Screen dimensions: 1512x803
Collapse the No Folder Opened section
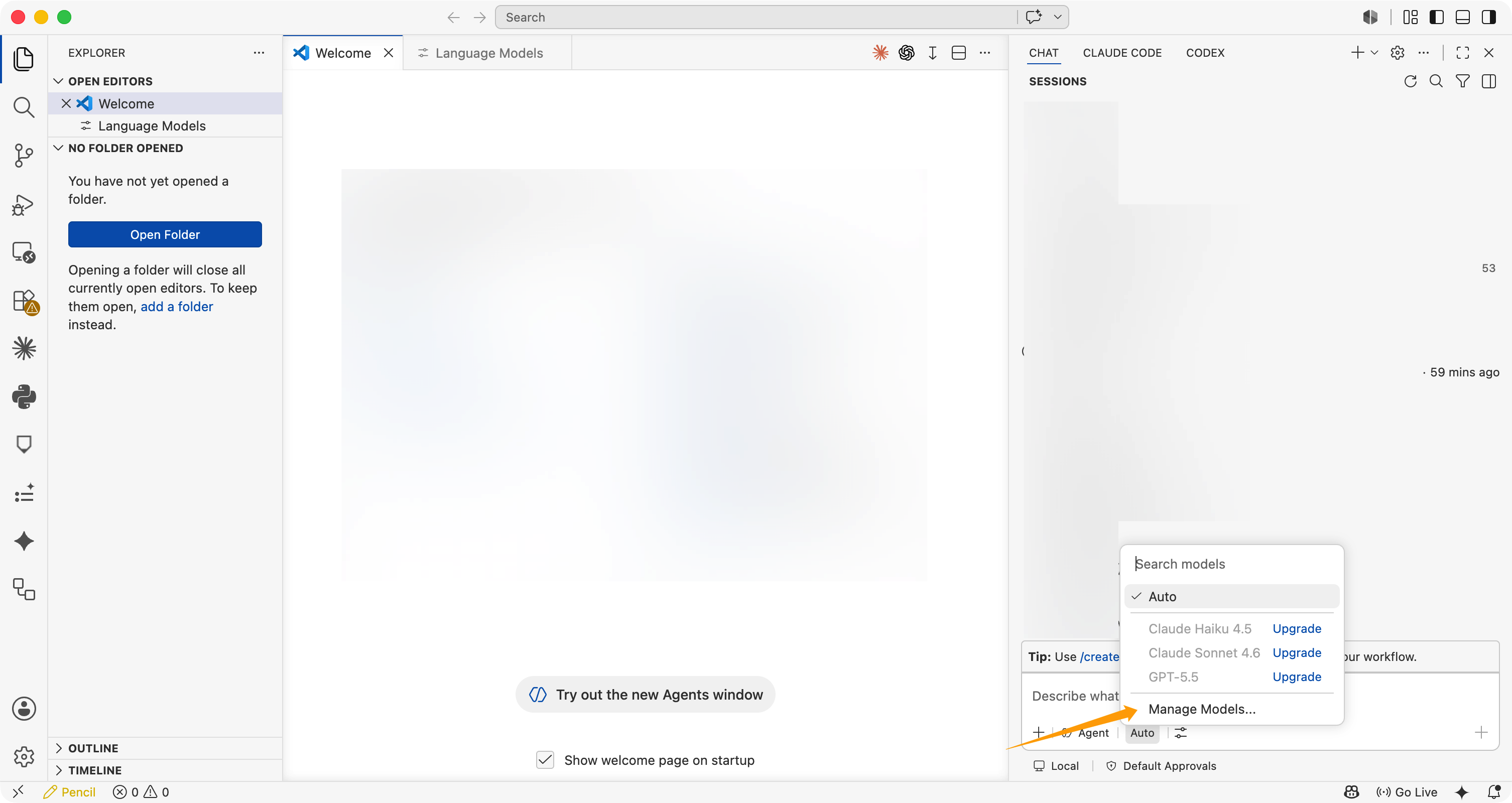pyautogui.click(x=59, y=148)
